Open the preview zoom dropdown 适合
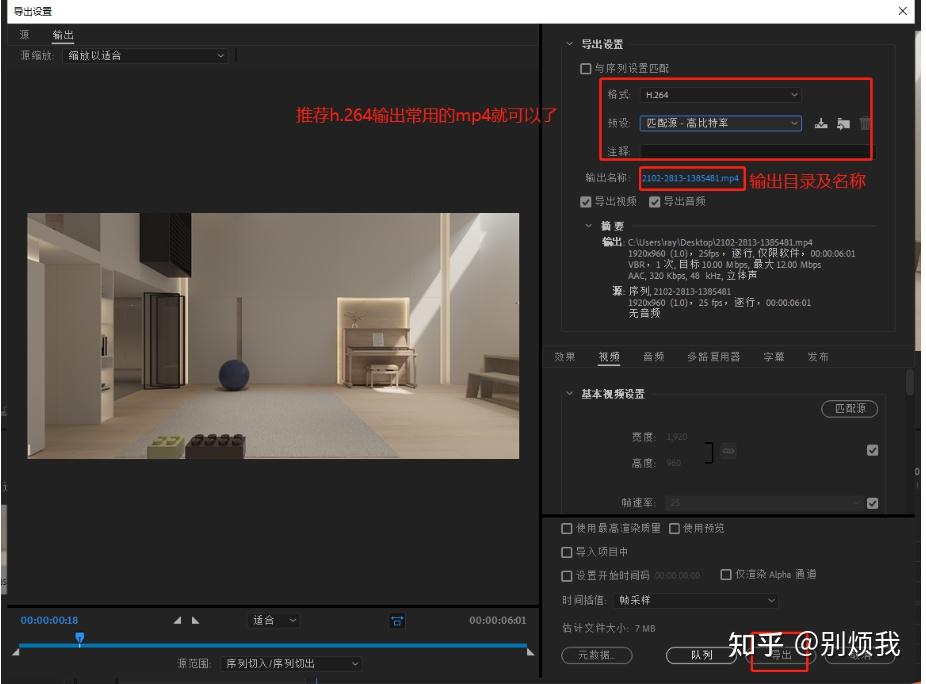Viewport: 926px width, 684px height. [x=273, y=620]
